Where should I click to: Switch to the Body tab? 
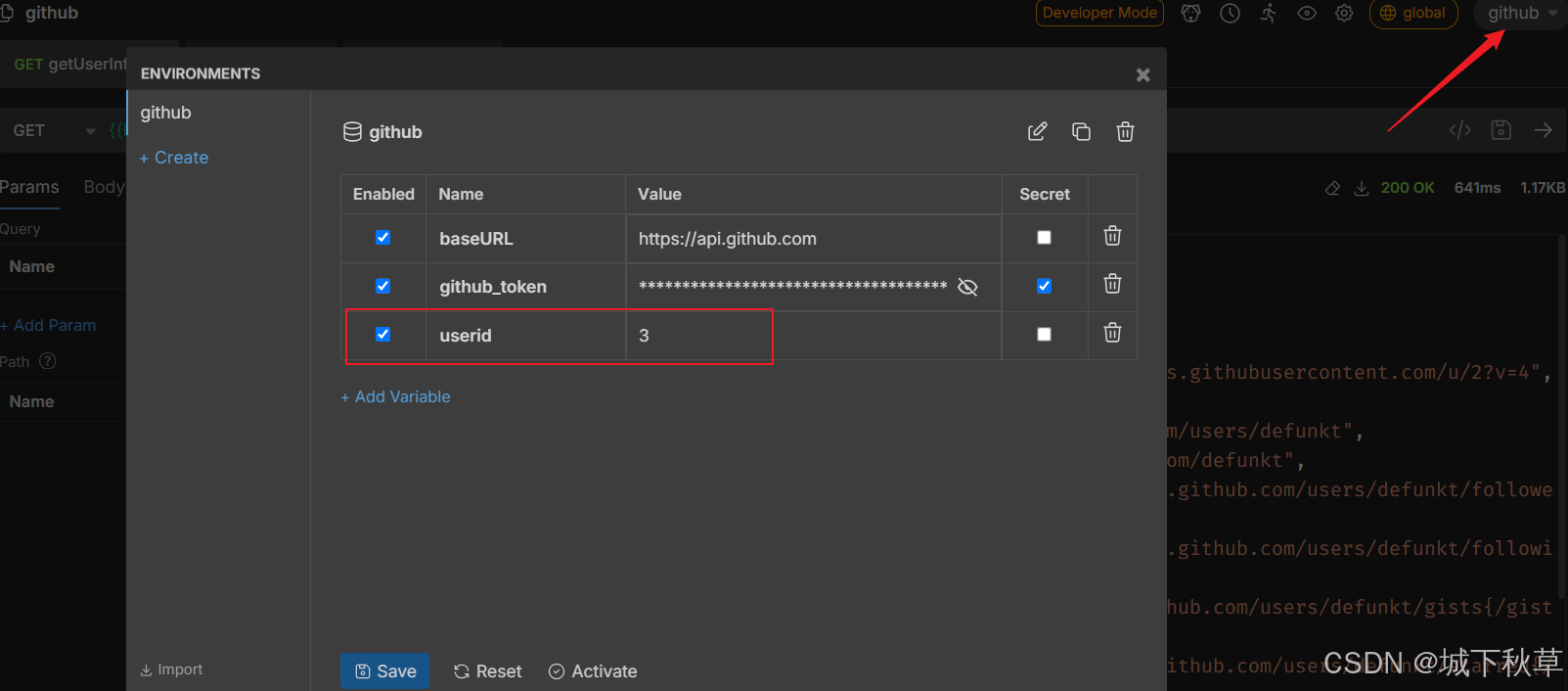(x=104, y=187)
